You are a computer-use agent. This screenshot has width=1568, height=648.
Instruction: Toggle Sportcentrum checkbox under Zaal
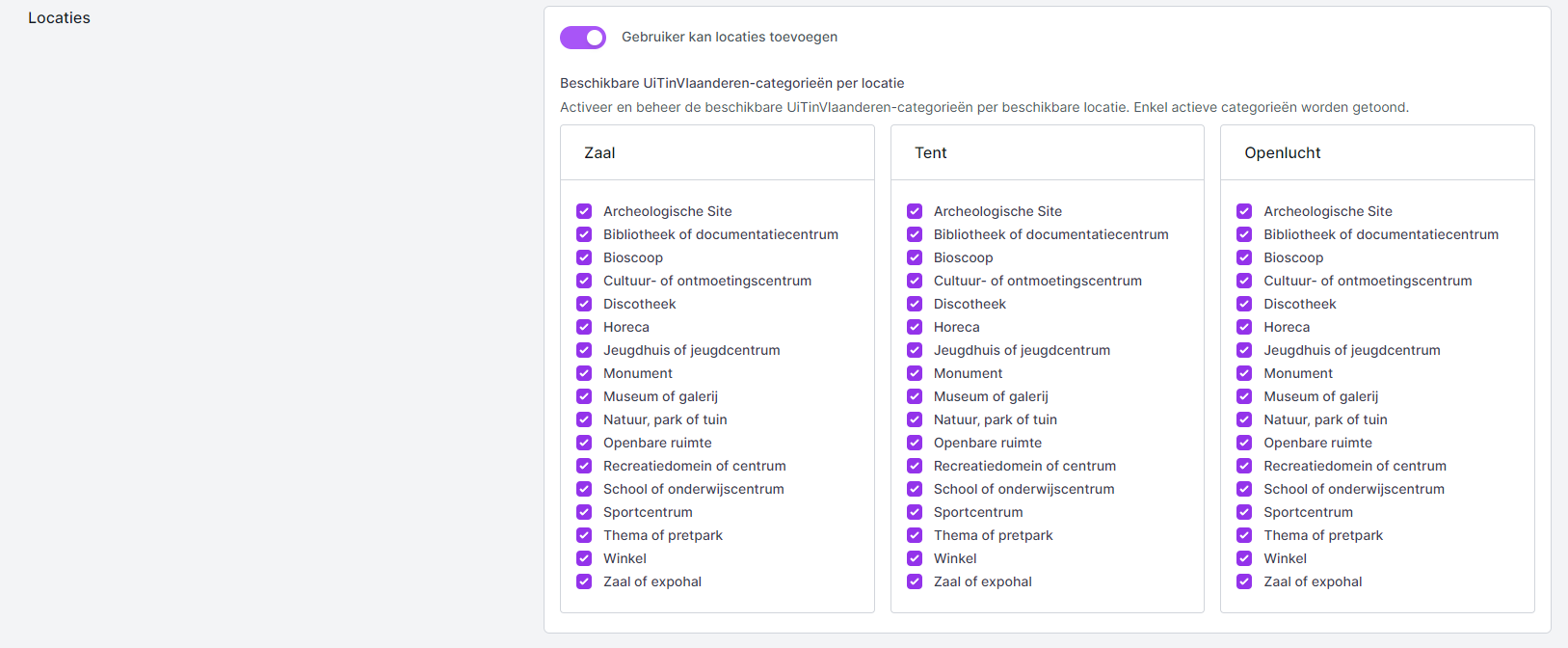(x=584, y=512)
